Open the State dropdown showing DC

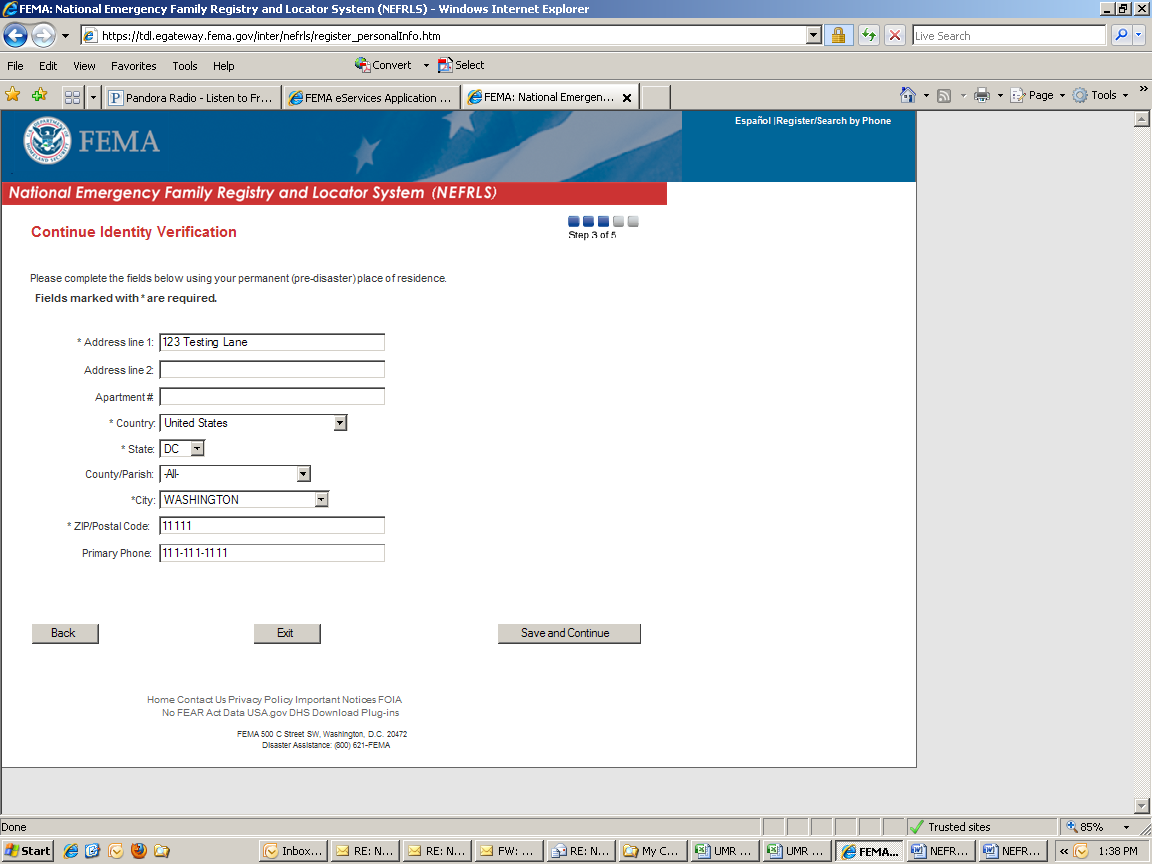coord(182,448)
